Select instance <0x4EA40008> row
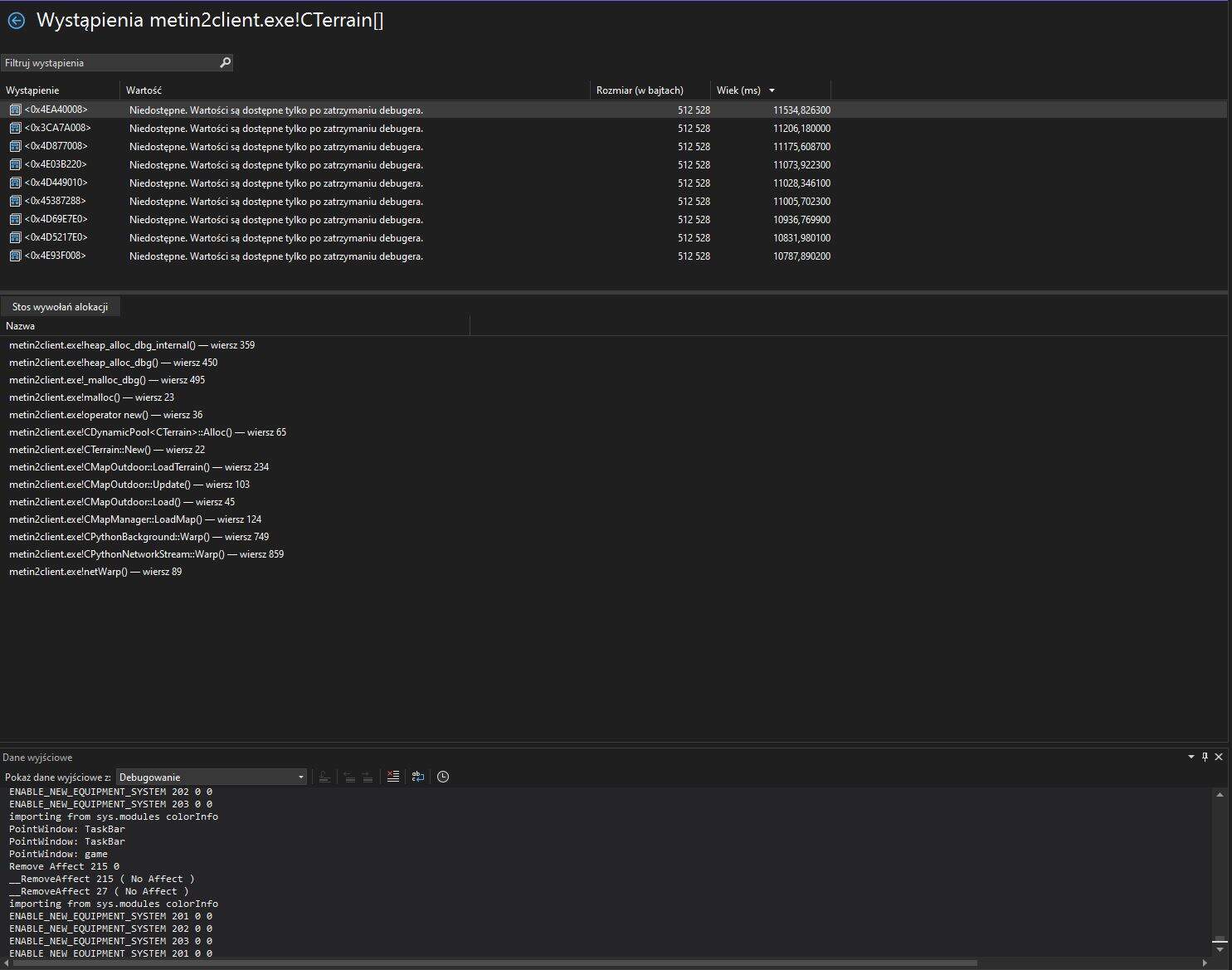This screenshot has width=1232, height=970. (x=614, y=110)
